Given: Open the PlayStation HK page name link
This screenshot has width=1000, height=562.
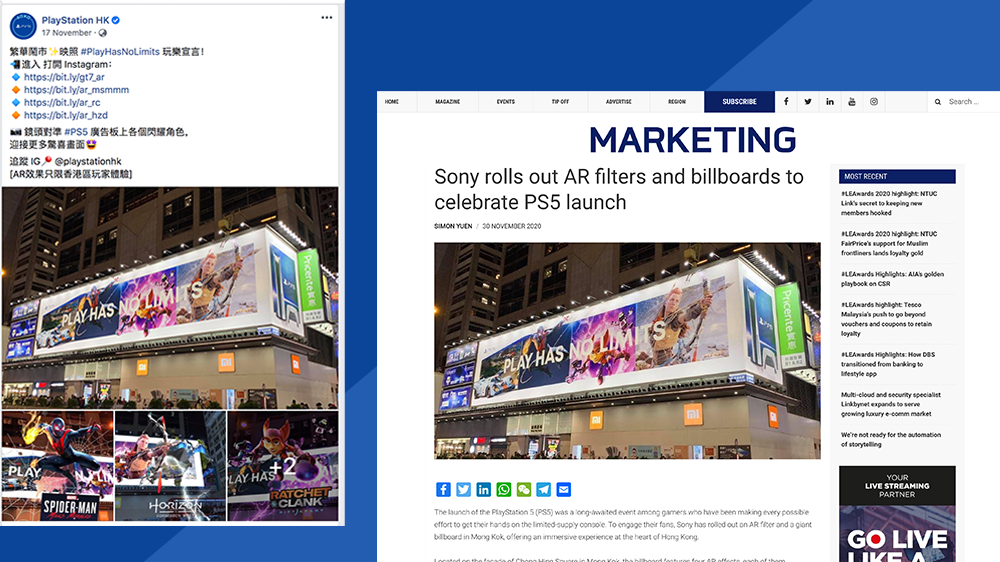Looking at the screenshot, I should pyautogui.click(x=75, y=20).
